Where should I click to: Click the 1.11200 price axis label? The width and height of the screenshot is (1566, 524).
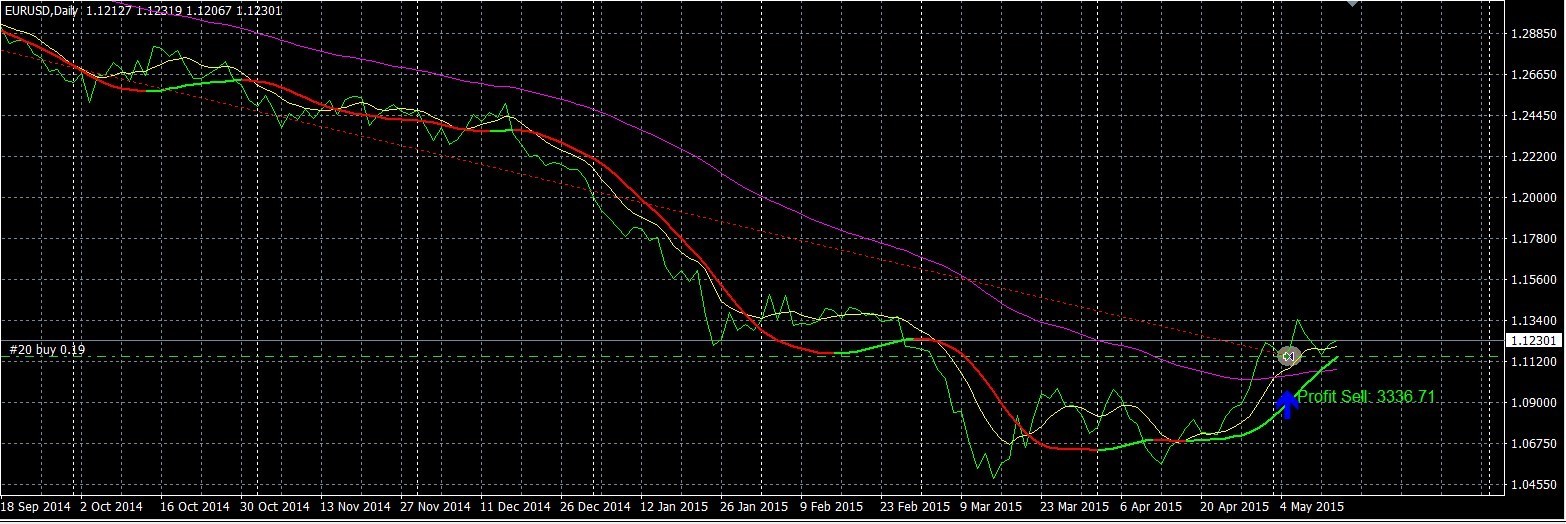click(1532, 362)
